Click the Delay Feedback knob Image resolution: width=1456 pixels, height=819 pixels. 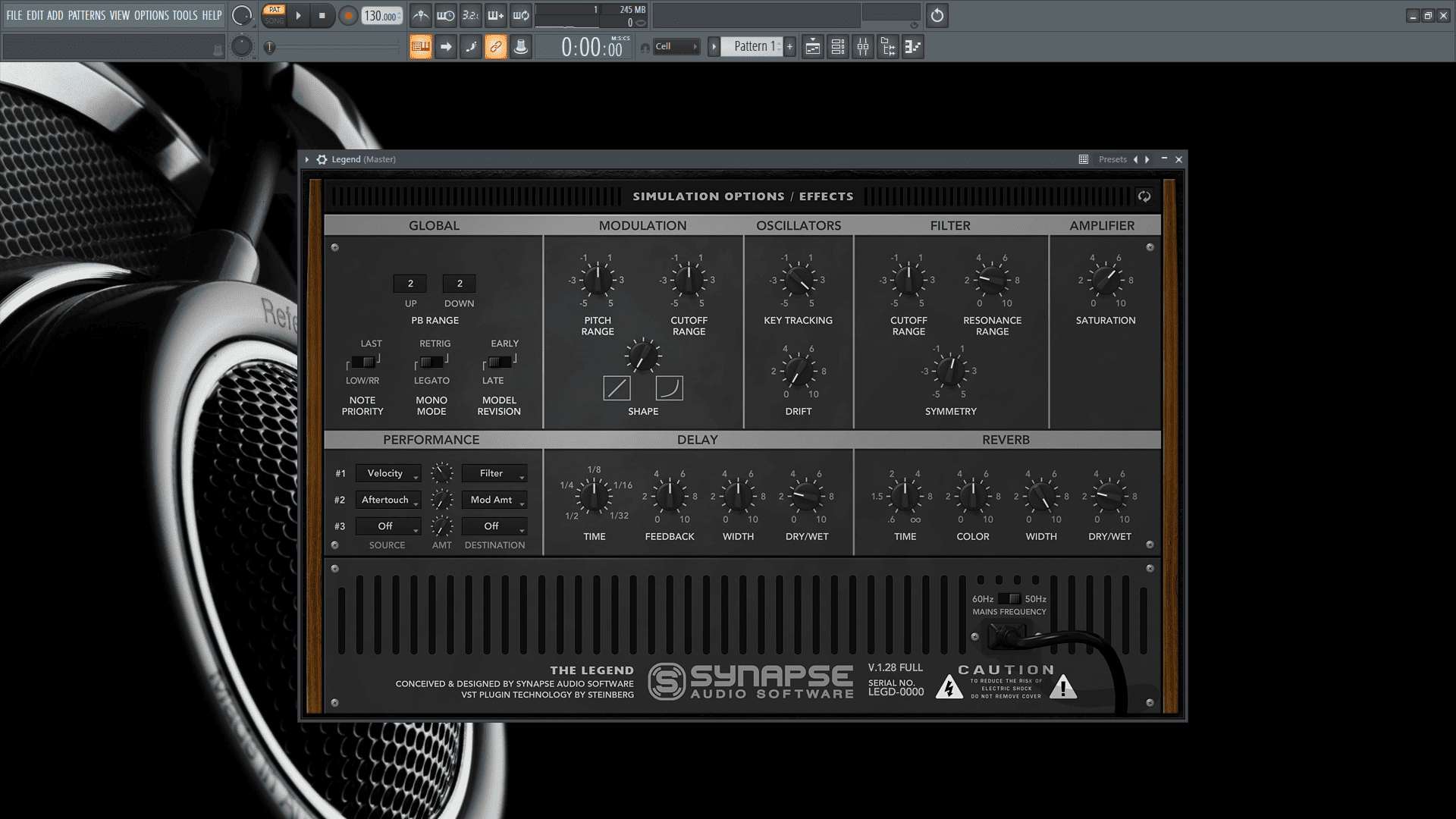point(670,497)
